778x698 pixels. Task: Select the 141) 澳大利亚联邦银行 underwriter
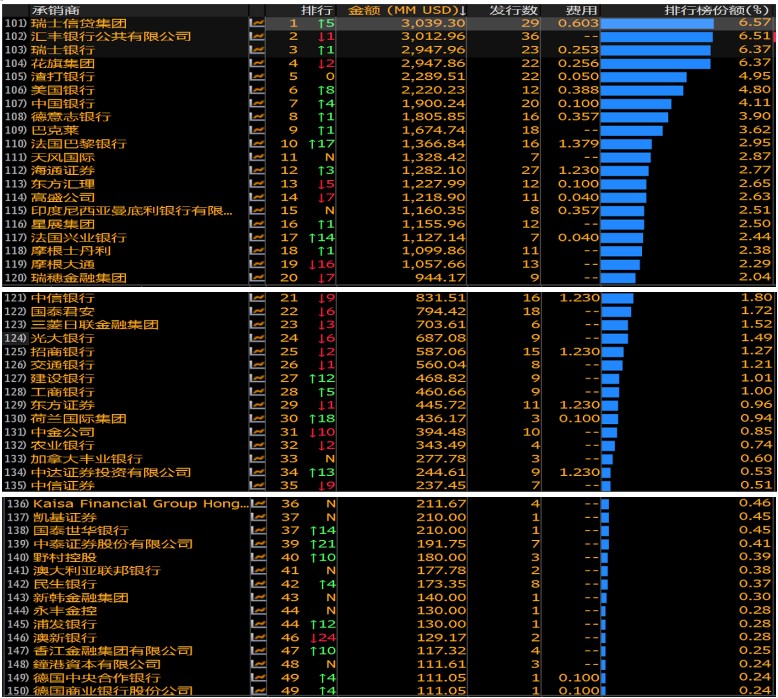(97, 571)
